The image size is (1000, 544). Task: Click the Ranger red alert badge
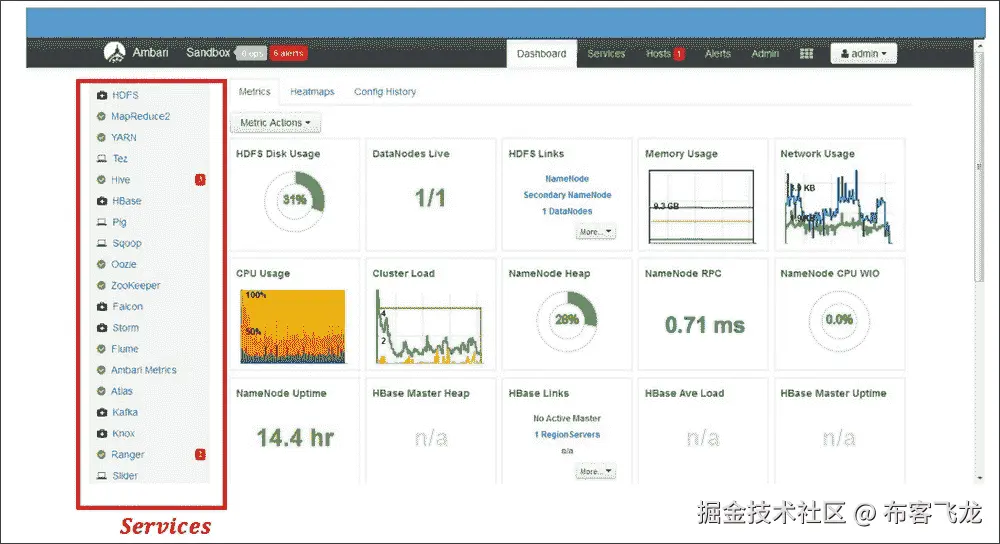click(200, 455)
